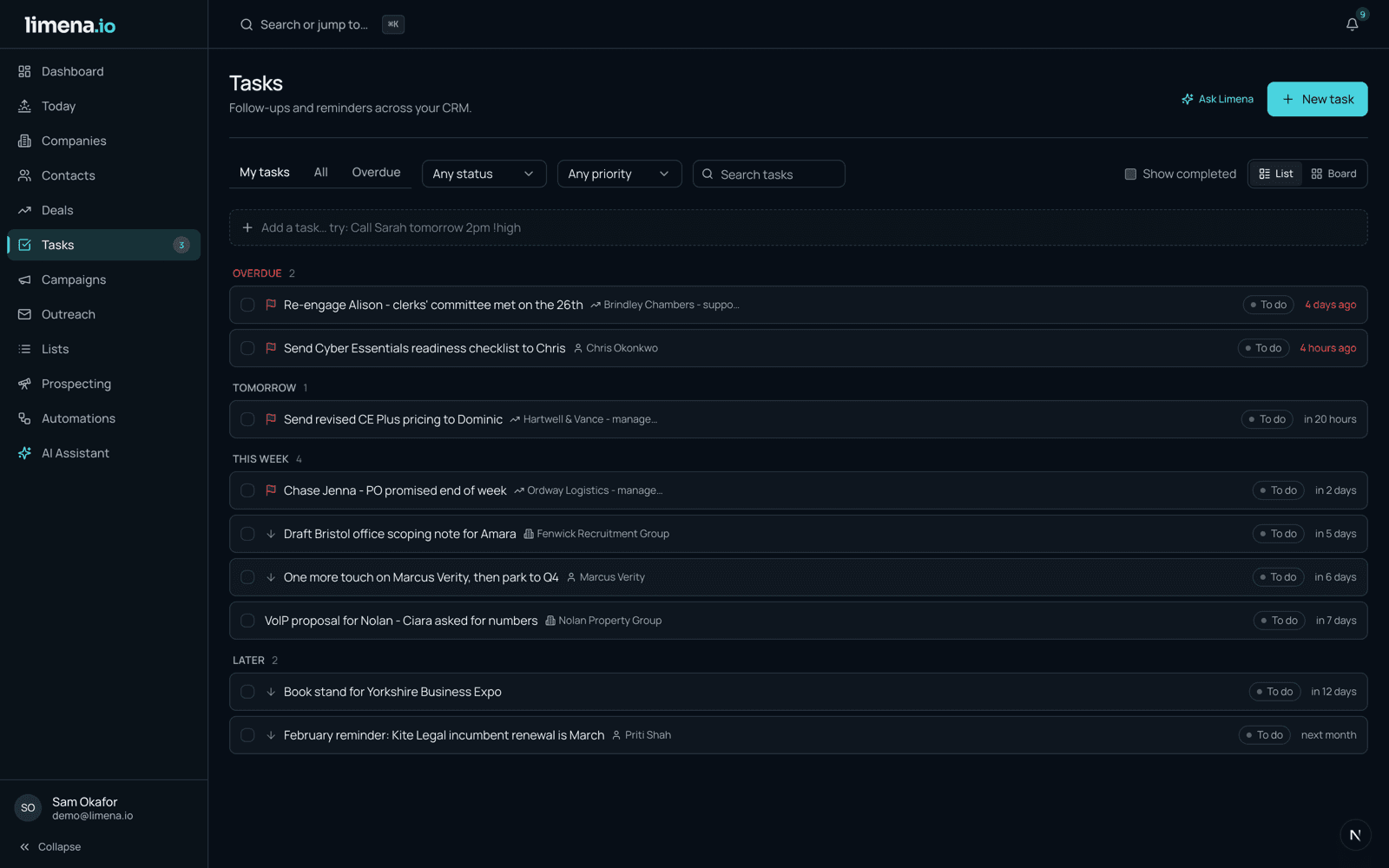Viewport: 1389px width, 868px height.
Task: Open Priti Shah contact link
Action: (642, 735)
